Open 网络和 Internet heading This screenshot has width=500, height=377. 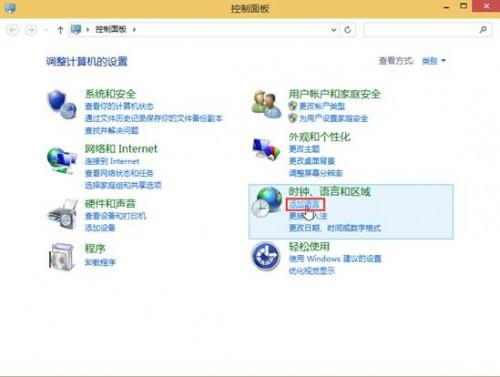click(121, 149)
